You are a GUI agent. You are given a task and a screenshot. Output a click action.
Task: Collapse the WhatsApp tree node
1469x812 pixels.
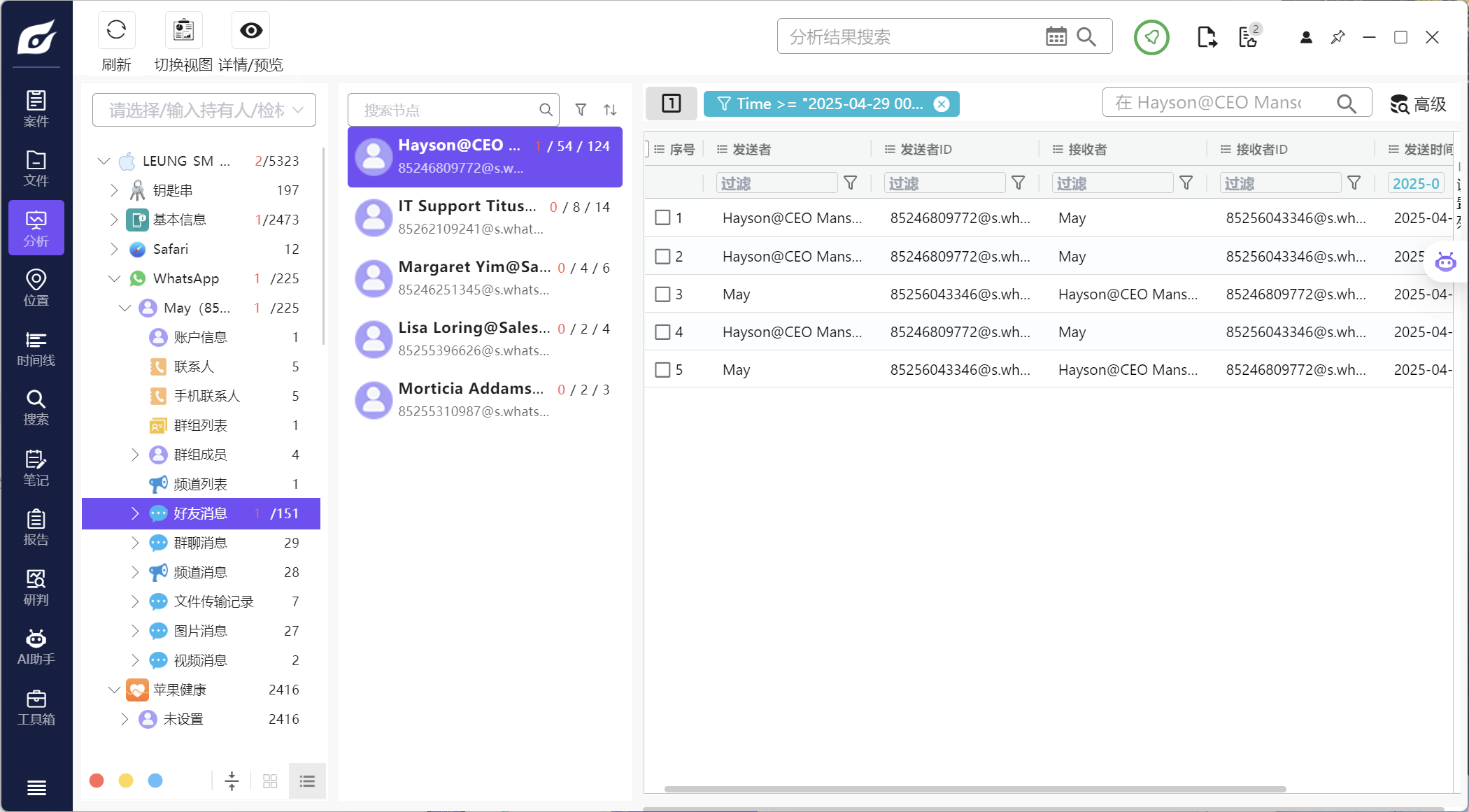[114, 278]
